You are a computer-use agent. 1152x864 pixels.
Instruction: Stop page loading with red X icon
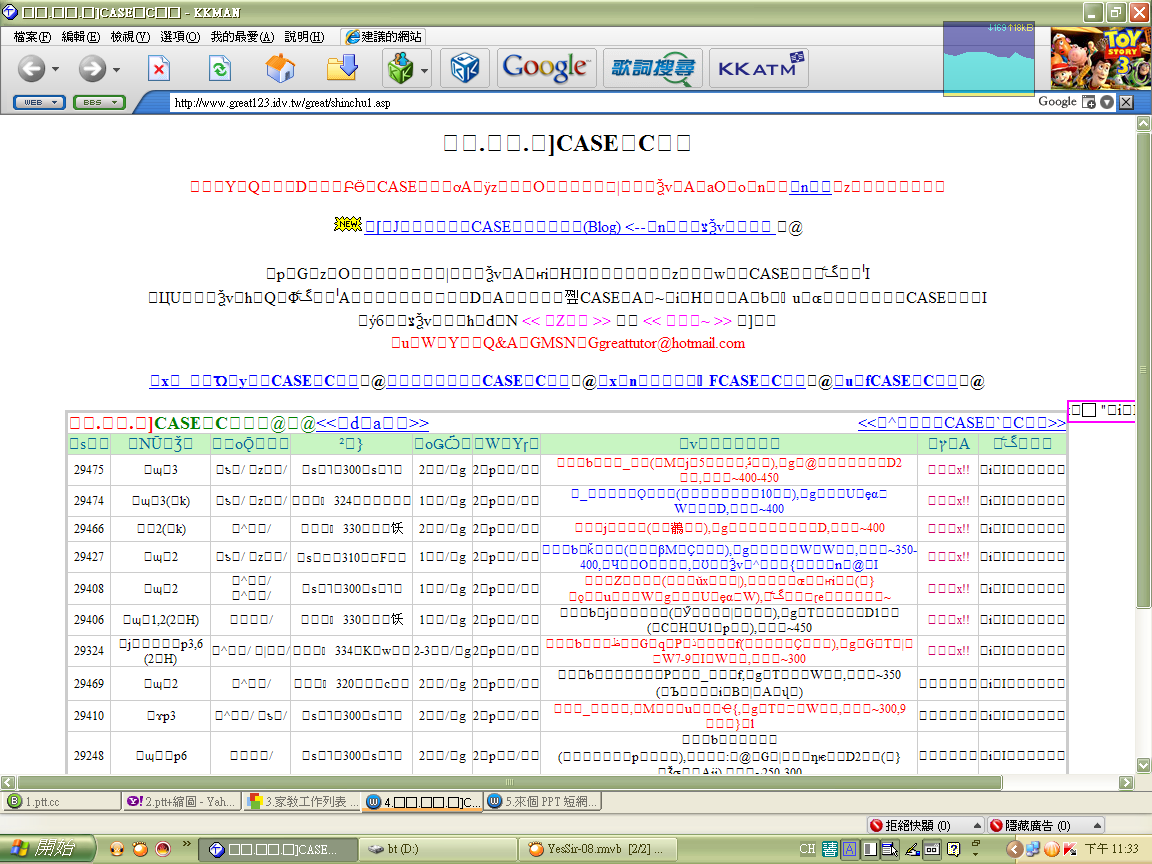click(x=158, y=69)
